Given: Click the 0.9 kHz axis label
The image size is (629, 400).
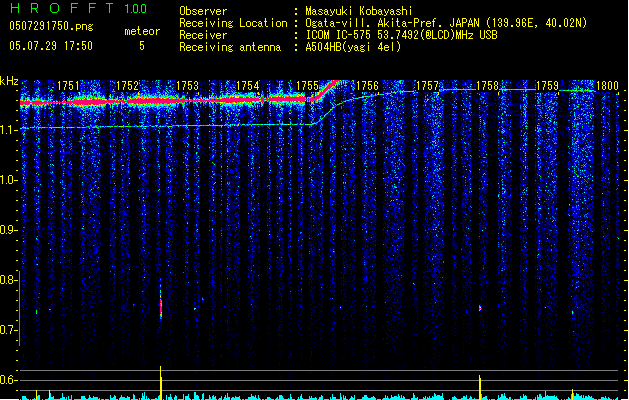Looking at the screenshot, I should coord(8,230).
